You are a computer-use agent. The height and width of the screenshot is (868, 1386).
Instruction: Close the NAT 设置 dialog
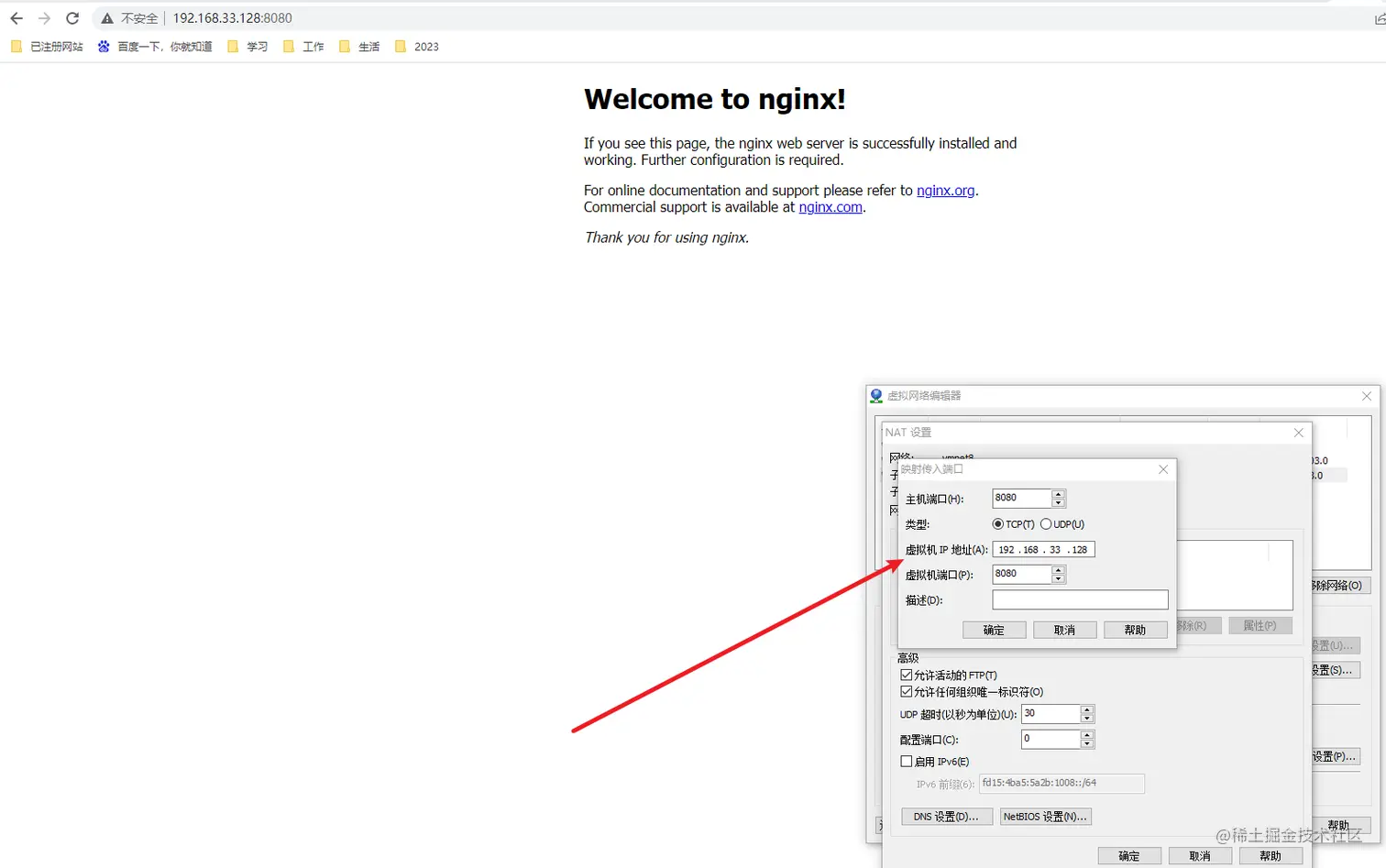tap(1299, 433)
